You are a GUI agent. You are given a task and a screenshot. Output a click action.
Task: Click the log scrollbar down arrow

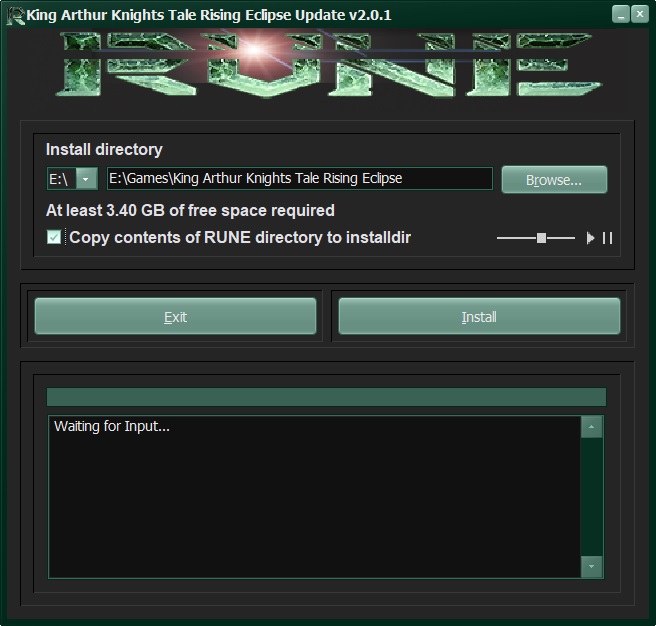[x=592, y=566]
